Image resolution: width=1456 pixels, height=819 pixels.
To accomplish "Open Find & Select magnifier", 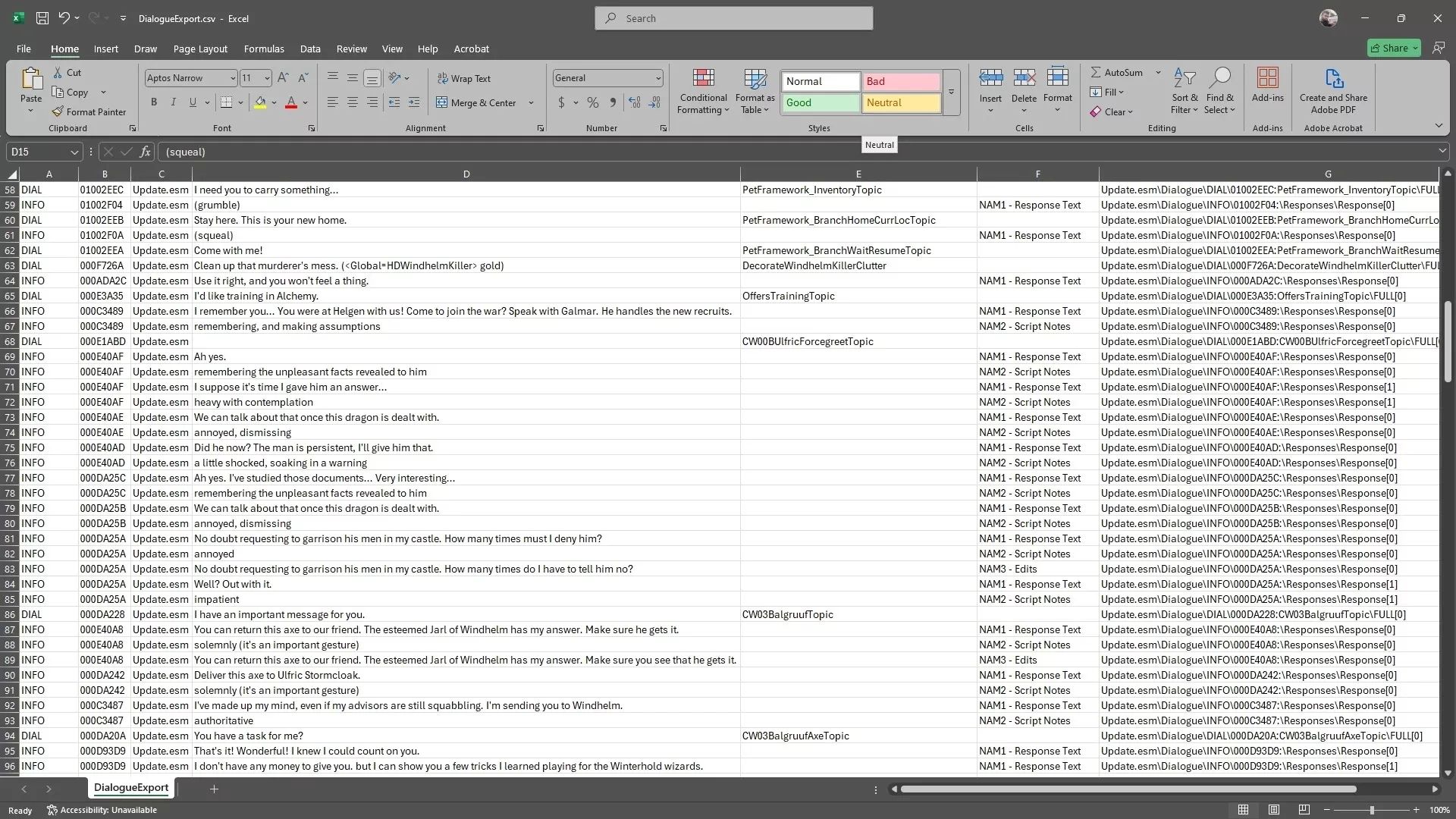I will pos(1219,78).
